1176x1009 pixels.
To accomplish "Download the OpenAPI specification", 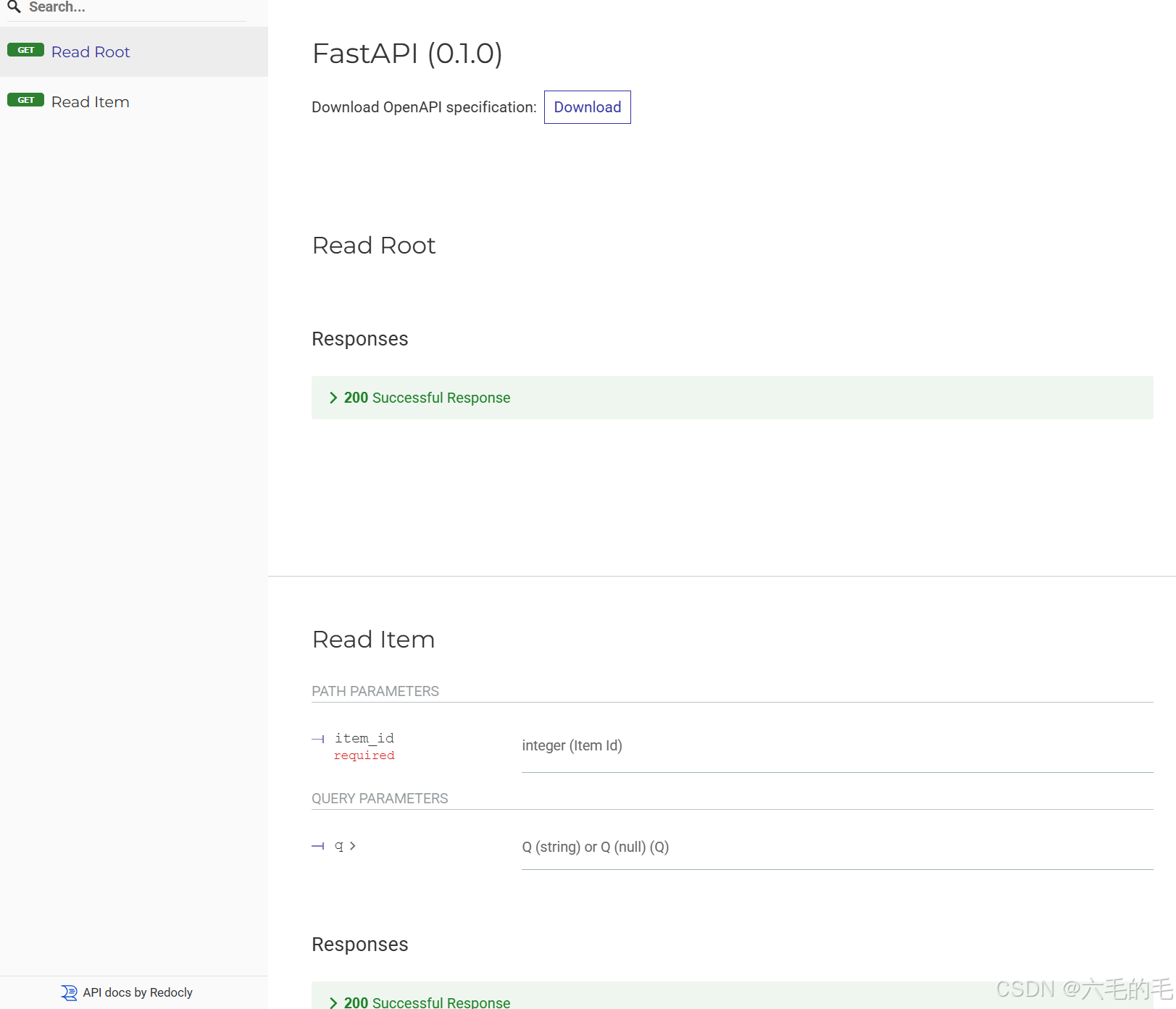I will [587, 107].
